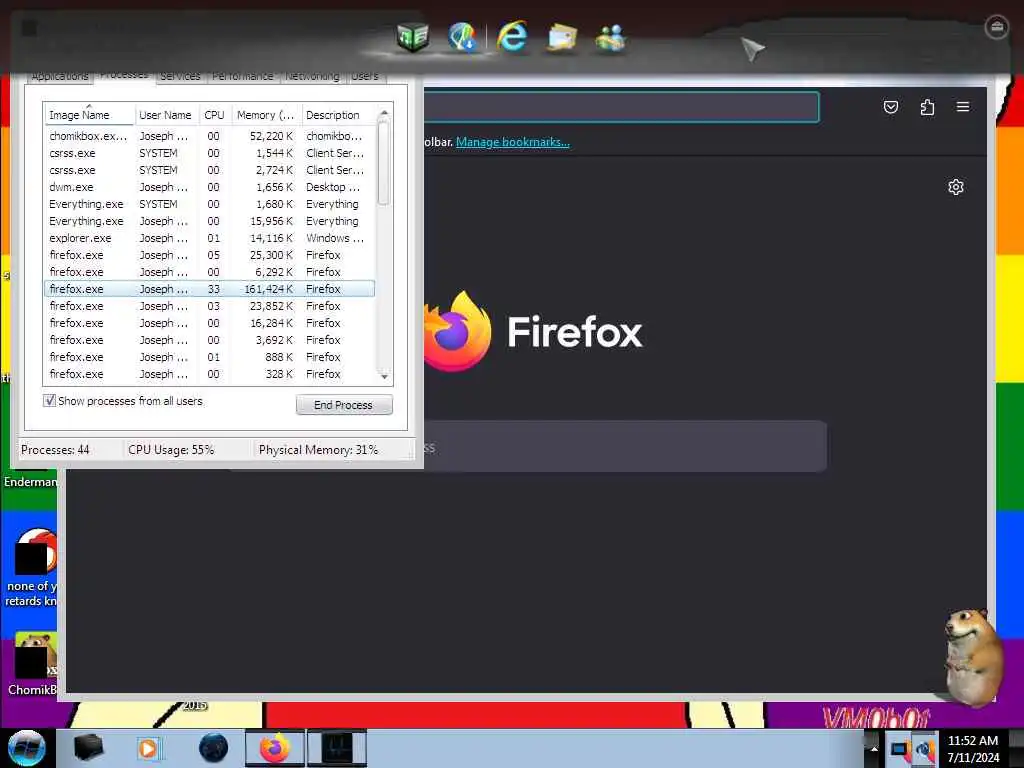Screen dimensions: 1024x768
Task: Toggle Show processes from all users checkbox
Action: [50, 400]
